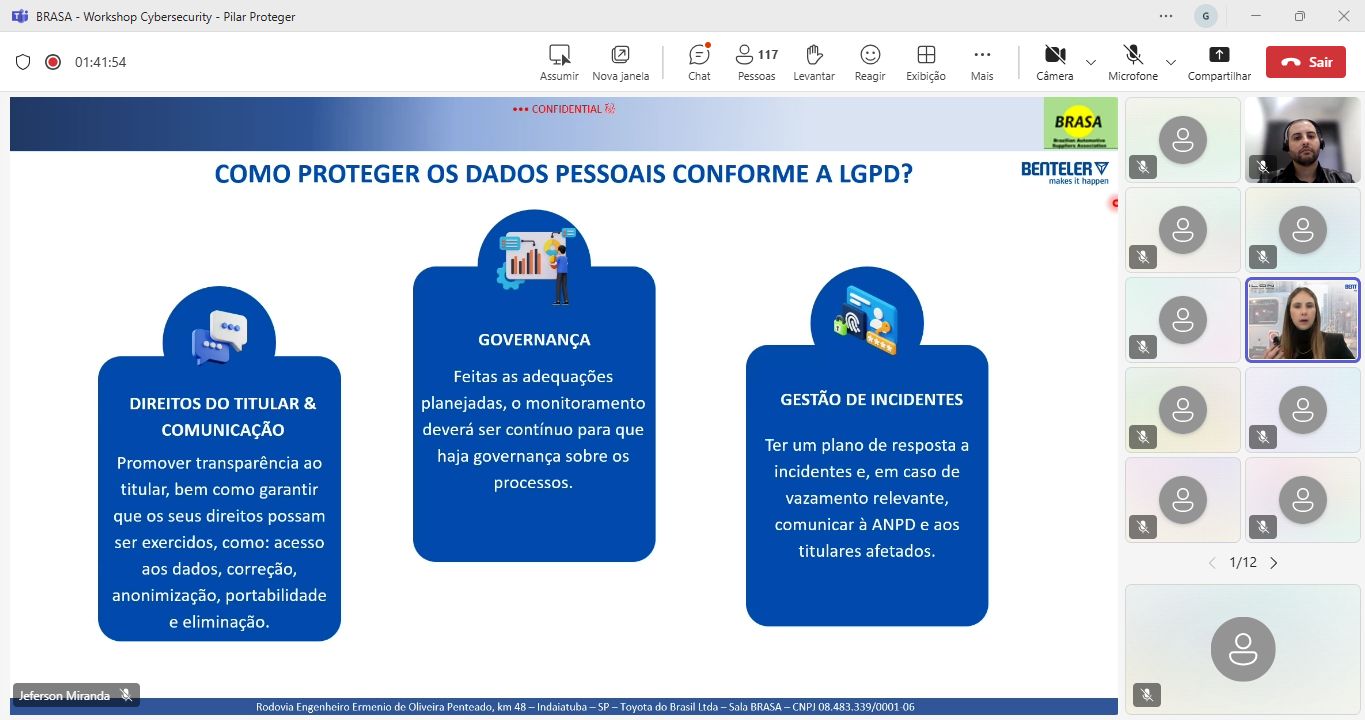Toggle the Câmera on
The image size is (1365, 720).
[1054, 62]
